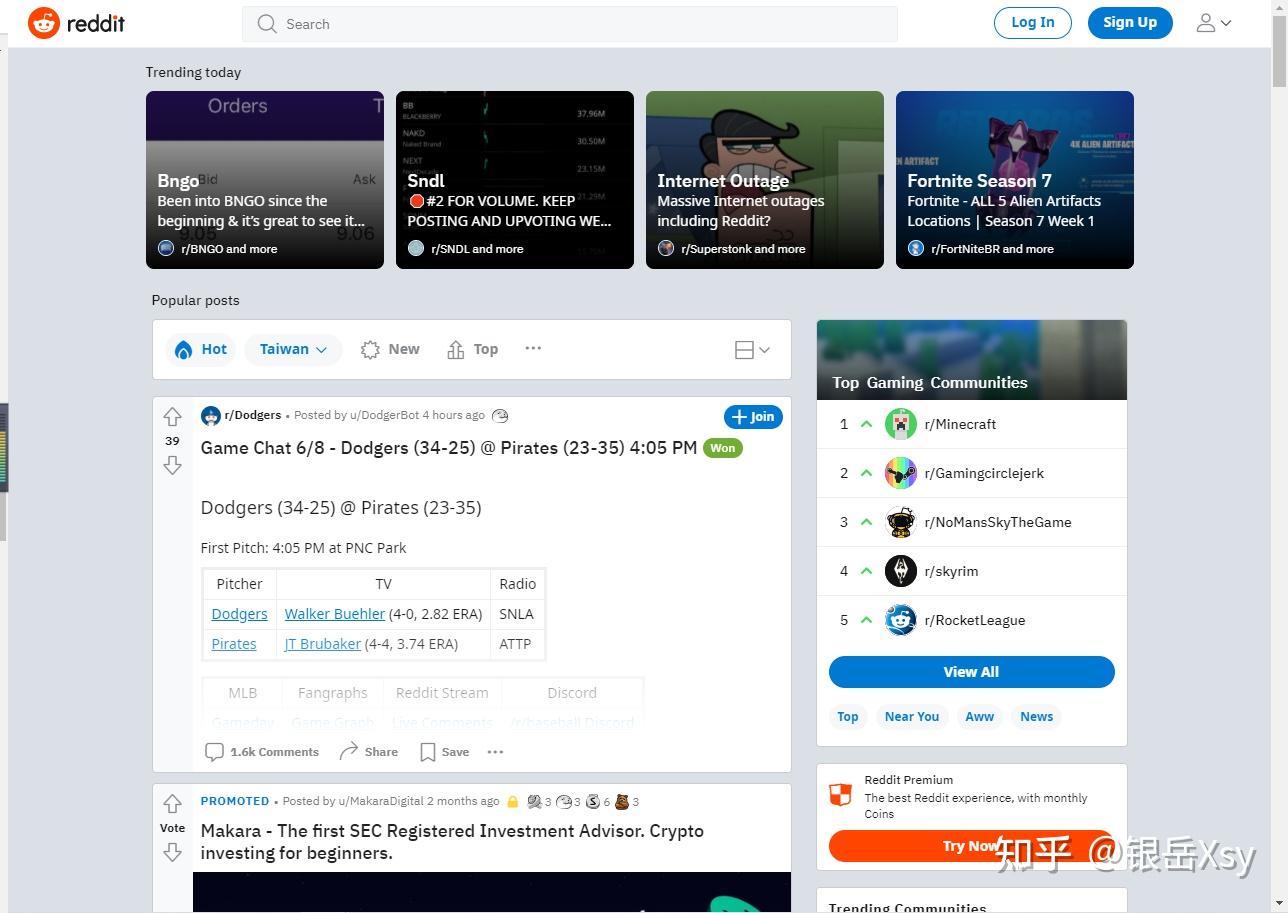1288x913 pixels.
Task: Click the Reddit logo home icon
Action: tap(44, 23)
